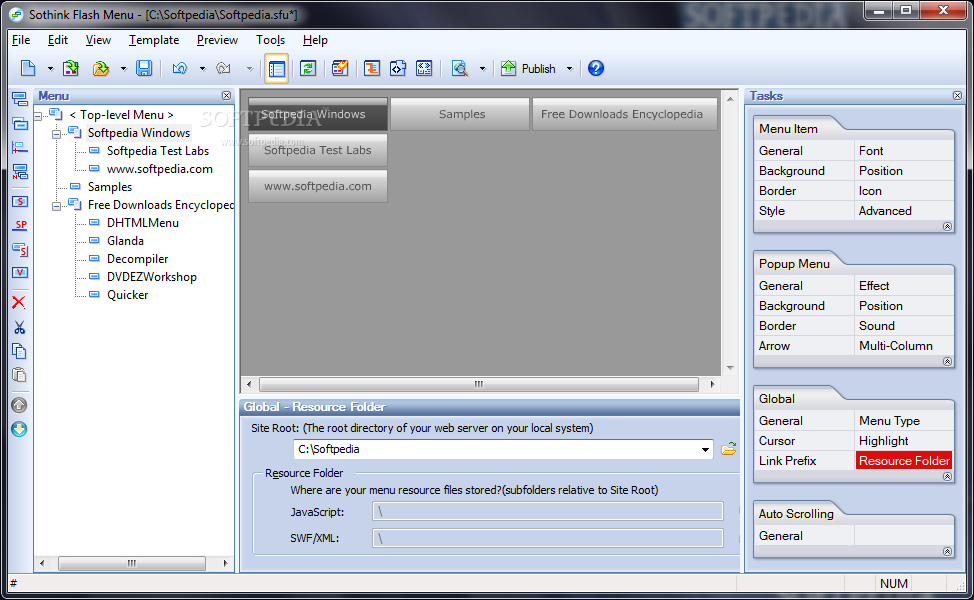Click the red-line separator sidebar icon
The width and height of the screenshot is (974, 600).
(20, 148)
